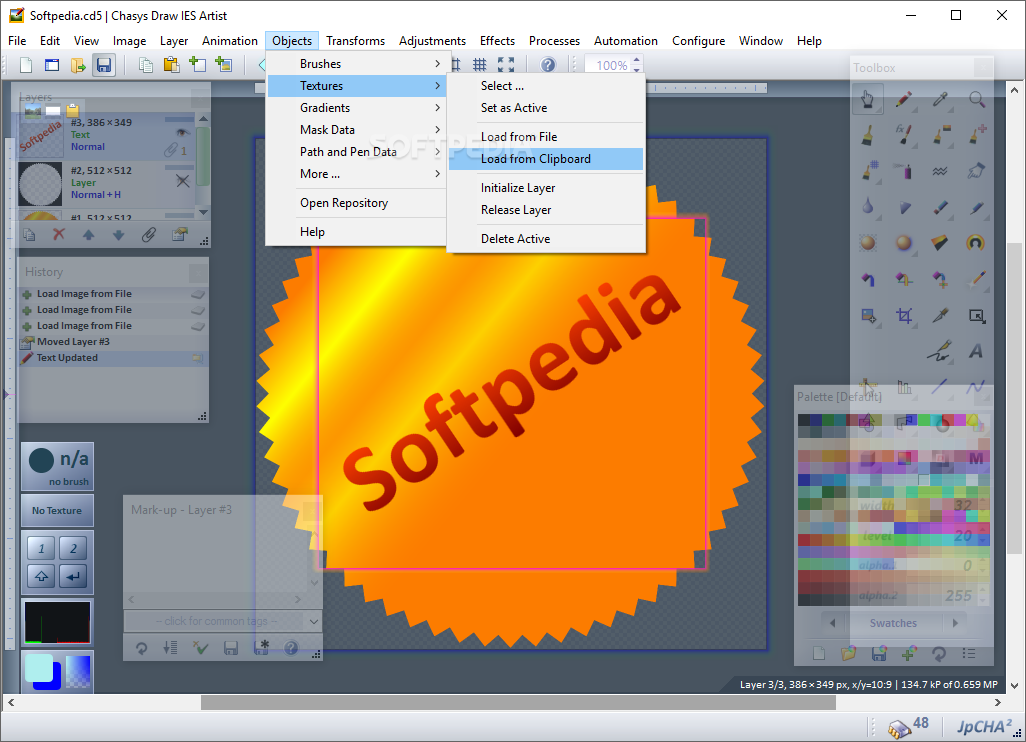1026x742 pixels.
Task: Select the red pencil tool in Toolbox
Action: pyautogui.click(x=904, y=99)
